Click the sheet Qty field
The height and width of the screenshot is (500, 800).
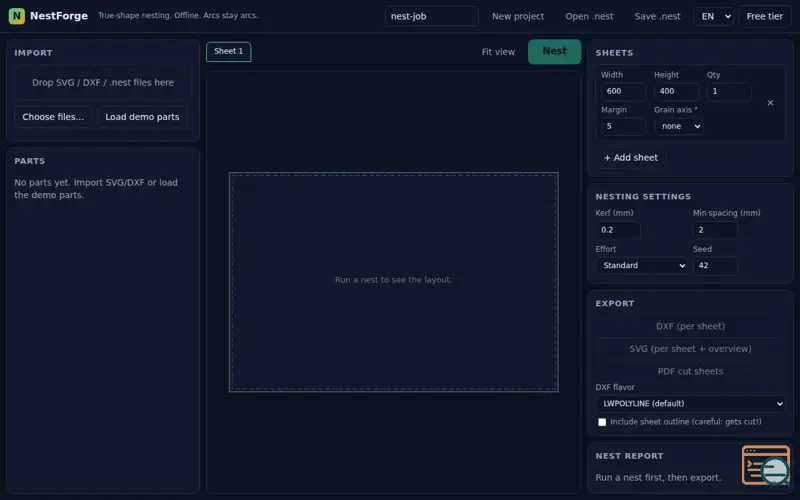(729, 91)
